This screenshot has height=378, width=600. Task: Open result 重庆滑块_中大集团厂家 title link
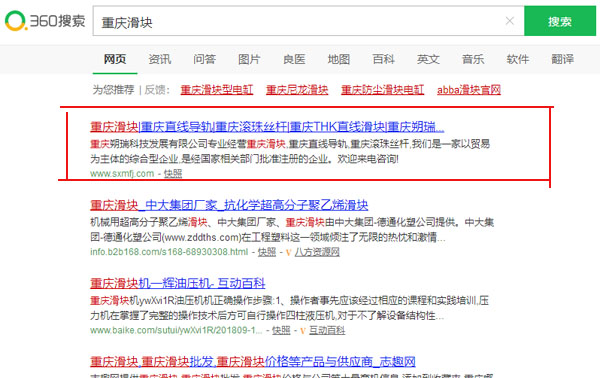tap(229, 205)
